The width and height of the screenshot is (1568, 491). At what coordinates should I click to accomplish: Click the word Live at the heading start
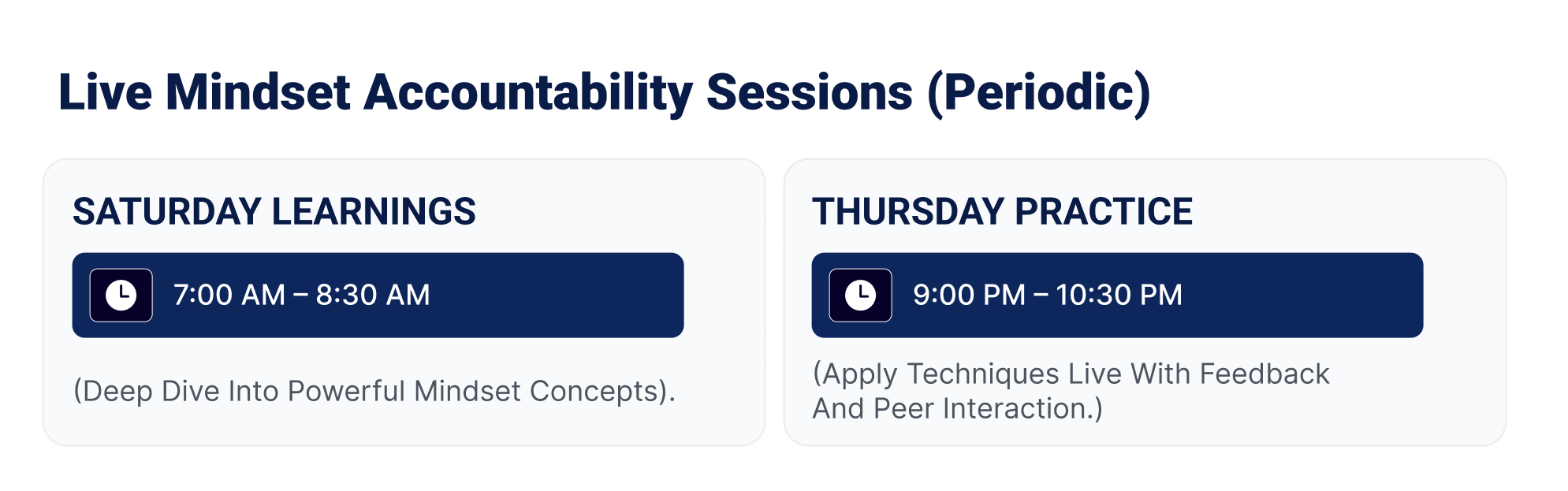click(x=106, y=93)
